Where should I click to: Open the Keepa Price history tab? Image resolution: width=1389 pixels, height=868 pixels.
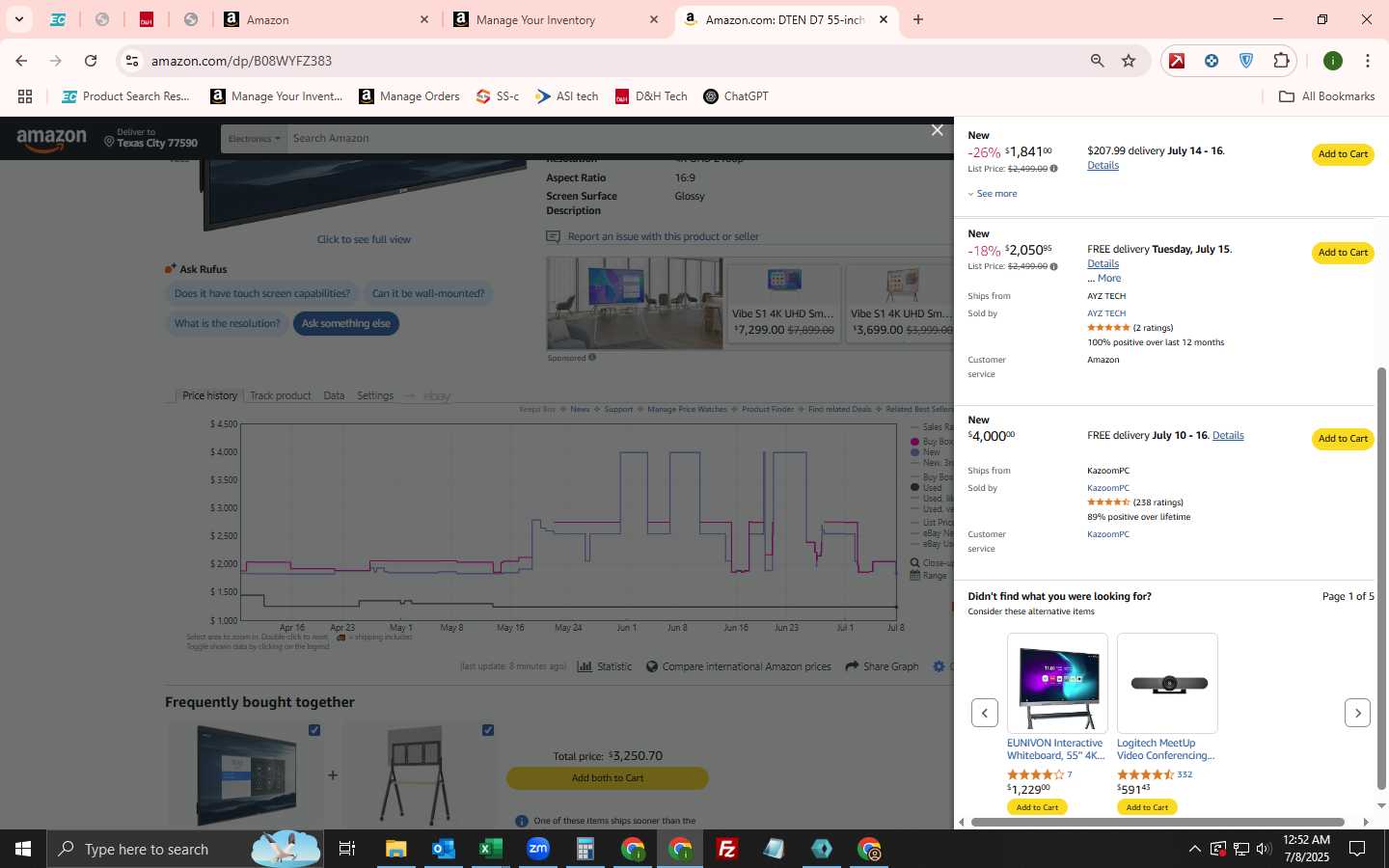209,395
